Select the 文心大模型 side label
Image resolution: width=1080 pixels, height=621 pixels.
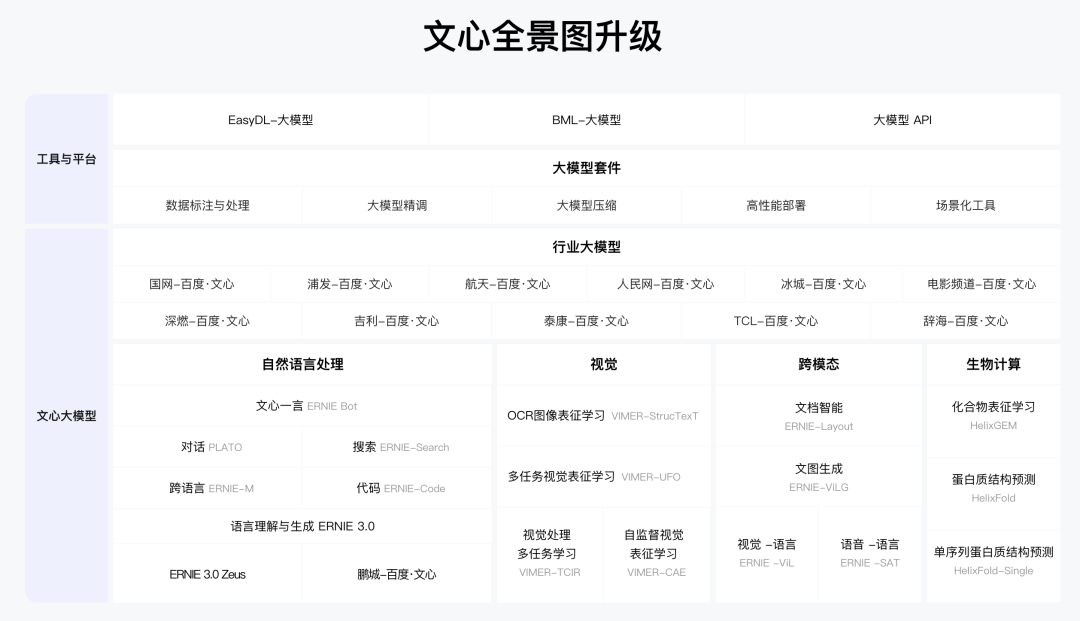pyautogui.click(x=66, y=416)
